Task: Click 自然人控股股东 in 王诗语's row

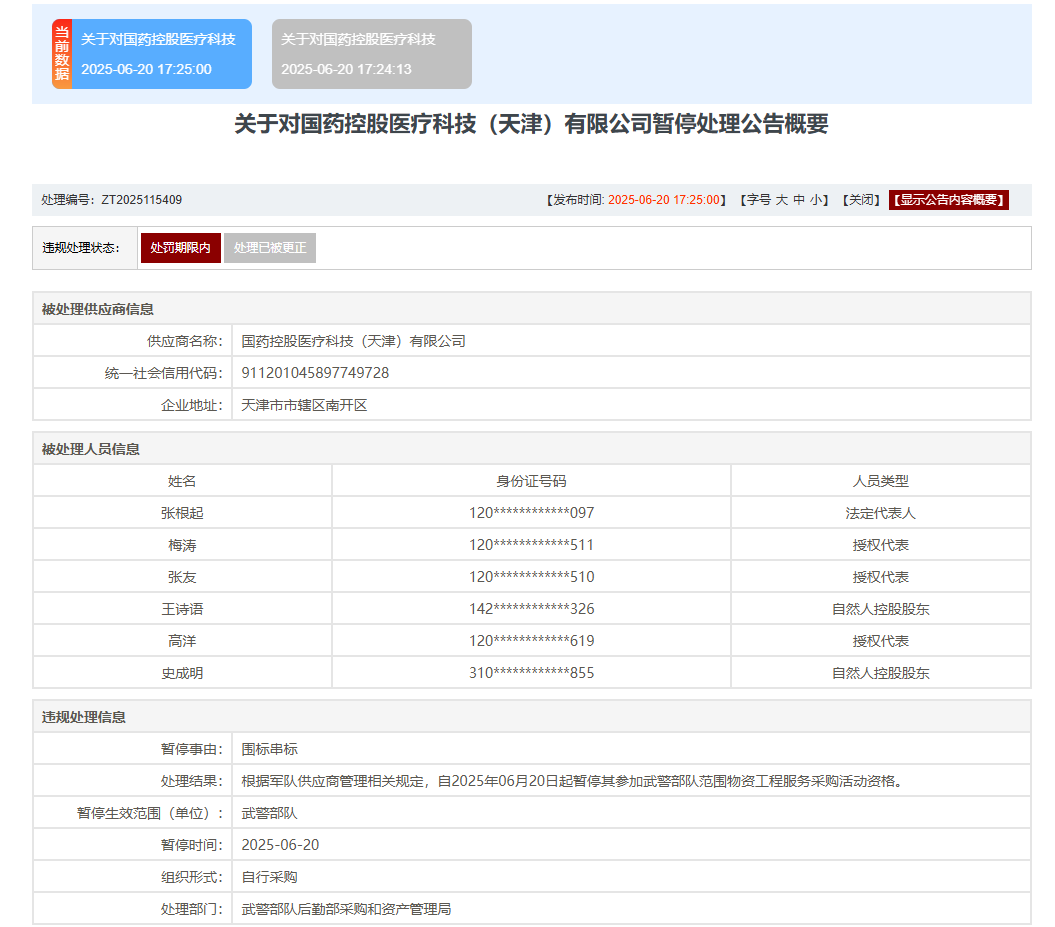Action: (881, 609)
